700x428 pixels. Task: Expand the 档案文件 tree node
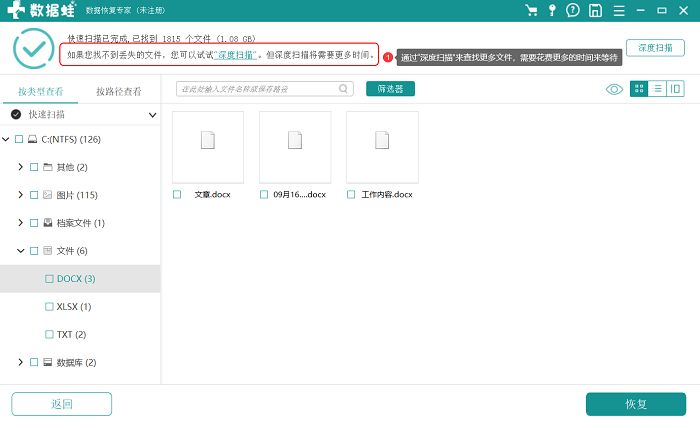(x=21, y=222)
